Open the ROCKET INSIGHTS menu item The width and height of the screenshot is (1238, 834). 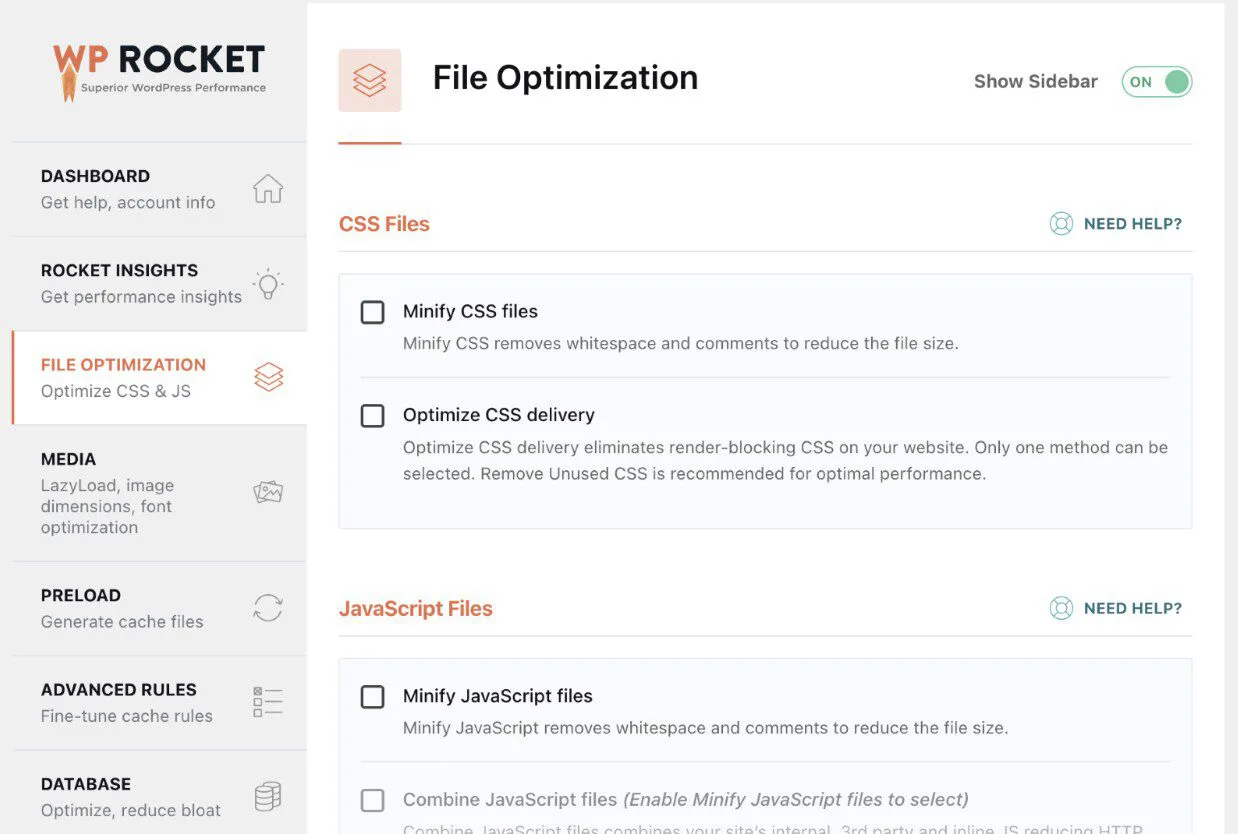coord(160,284)
